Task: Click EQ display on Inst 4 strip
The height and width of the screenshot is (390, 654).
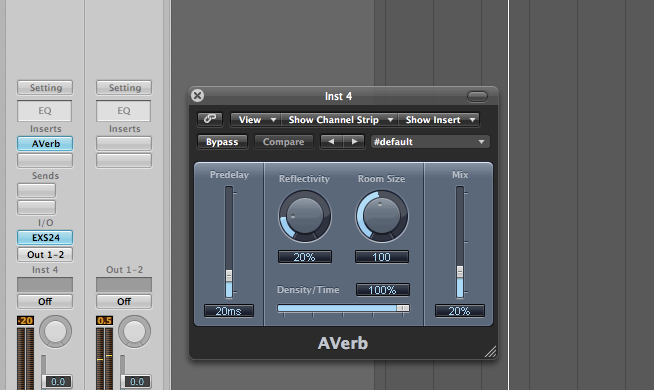Action: (x=45, y=111)
